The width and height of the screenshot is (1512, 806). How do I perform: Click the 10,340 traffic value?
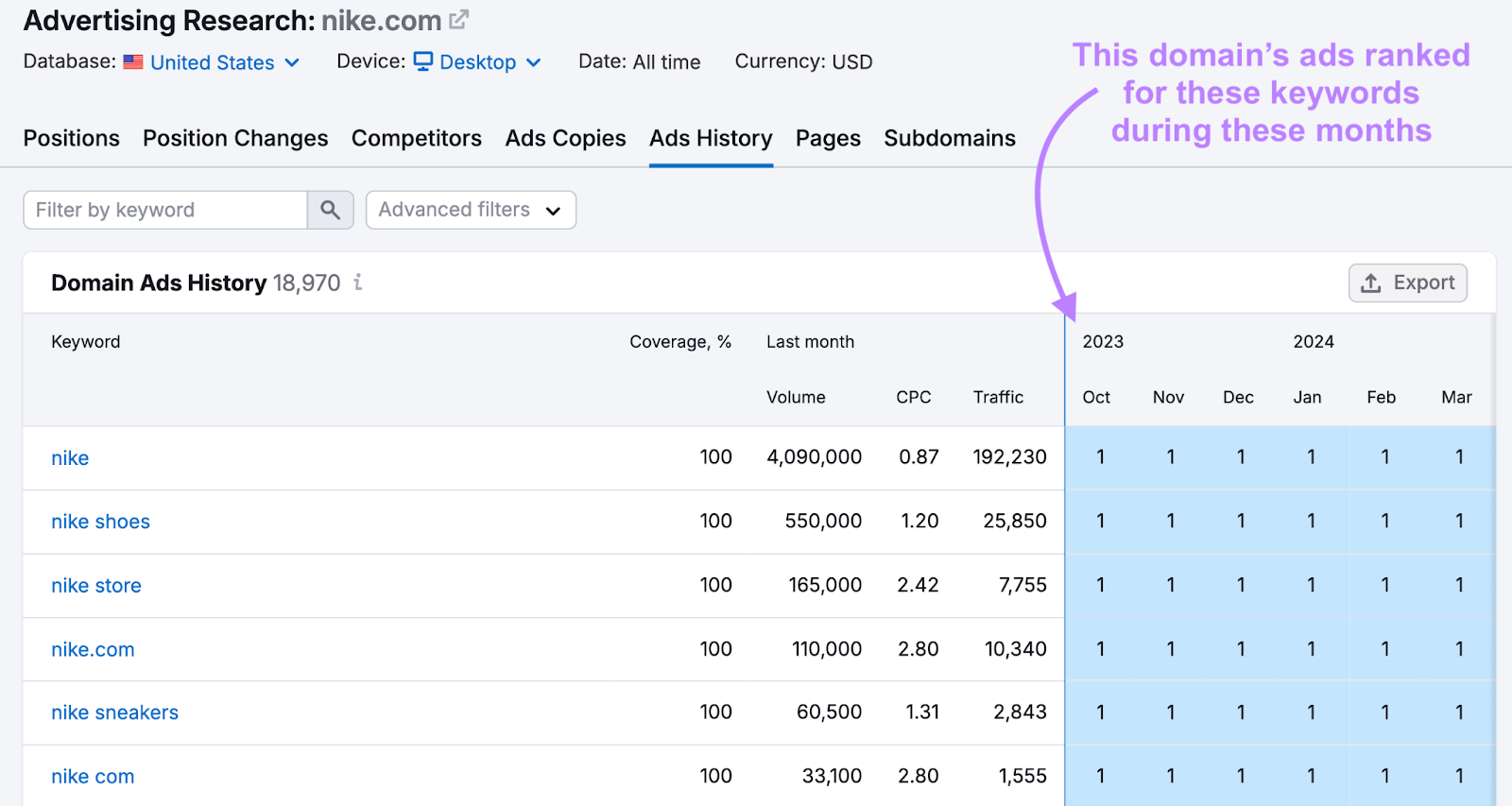(x=1016, y=649)
